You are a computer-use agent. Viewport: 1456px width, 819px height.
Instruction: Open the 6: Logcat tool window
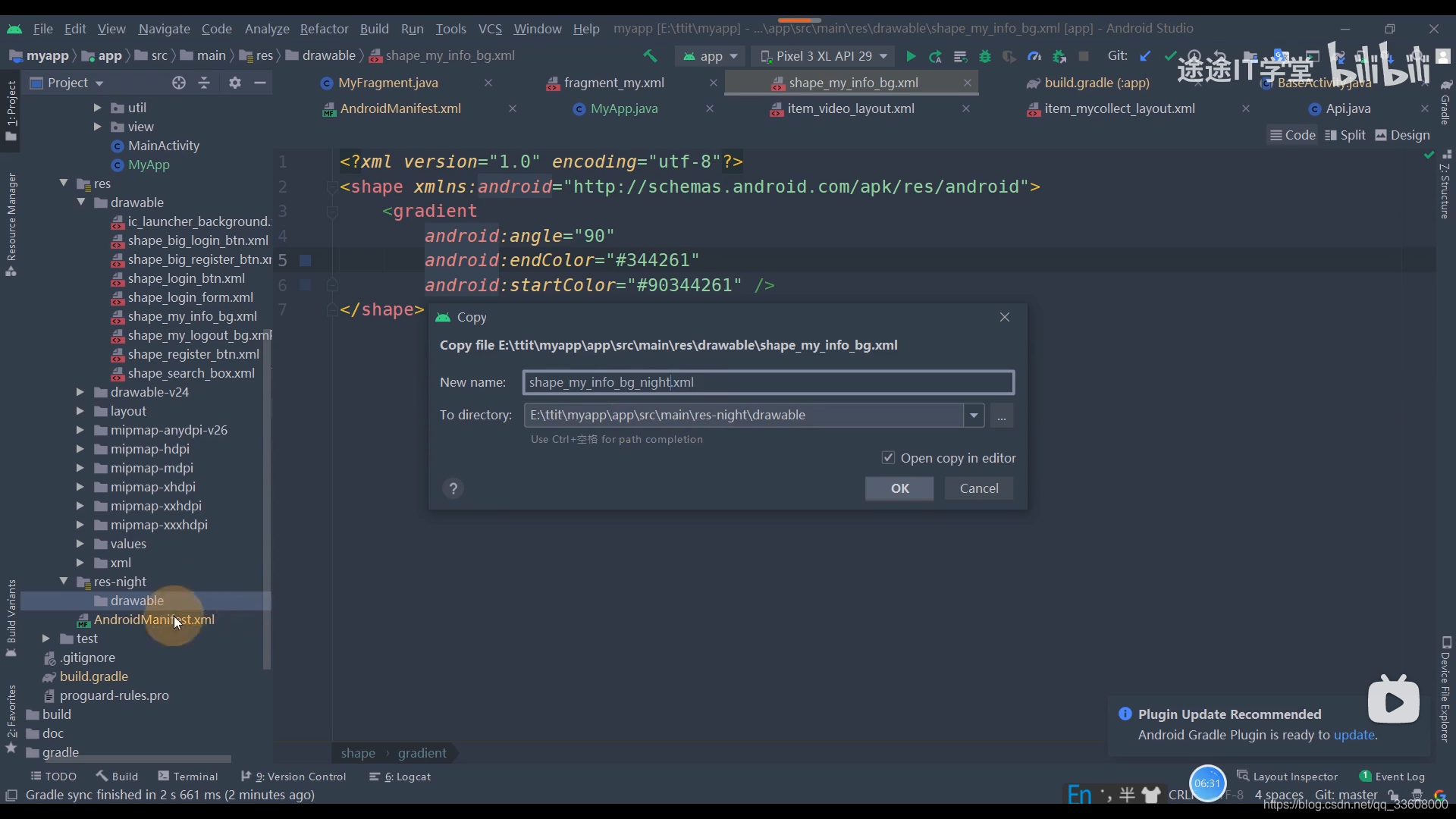click(400, 777)
